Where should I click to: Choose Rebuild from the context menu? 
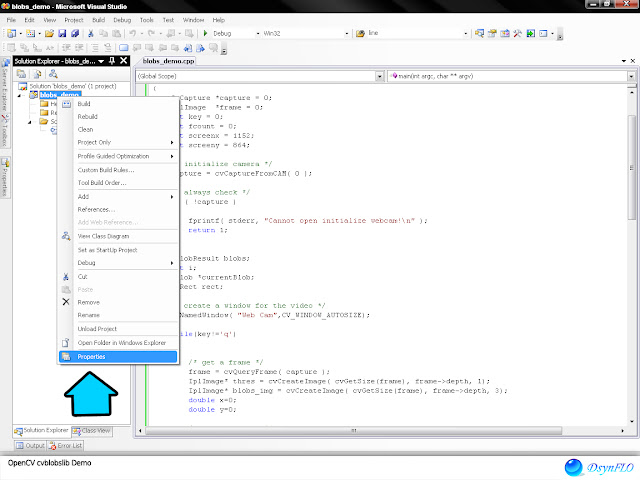pyautogui.click(x=118, y=117)
